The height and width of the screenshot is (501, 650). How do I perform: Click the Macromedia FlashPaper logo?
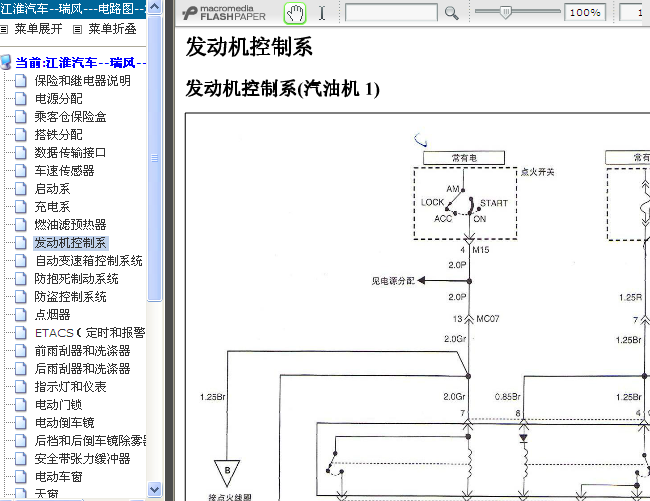tap(227, 13)
